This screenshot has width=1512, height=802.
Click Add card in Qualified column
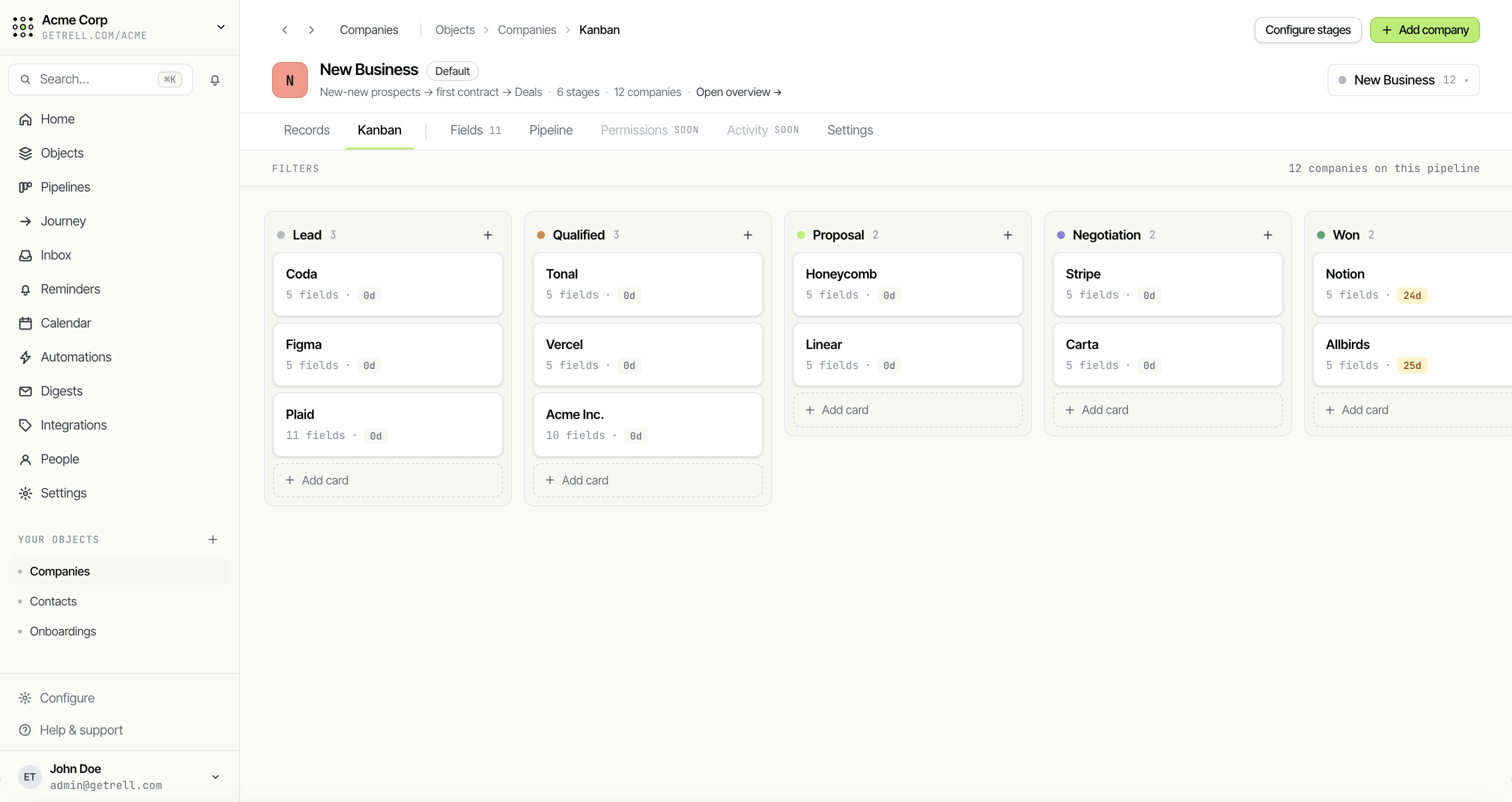(x=648, y=481)
